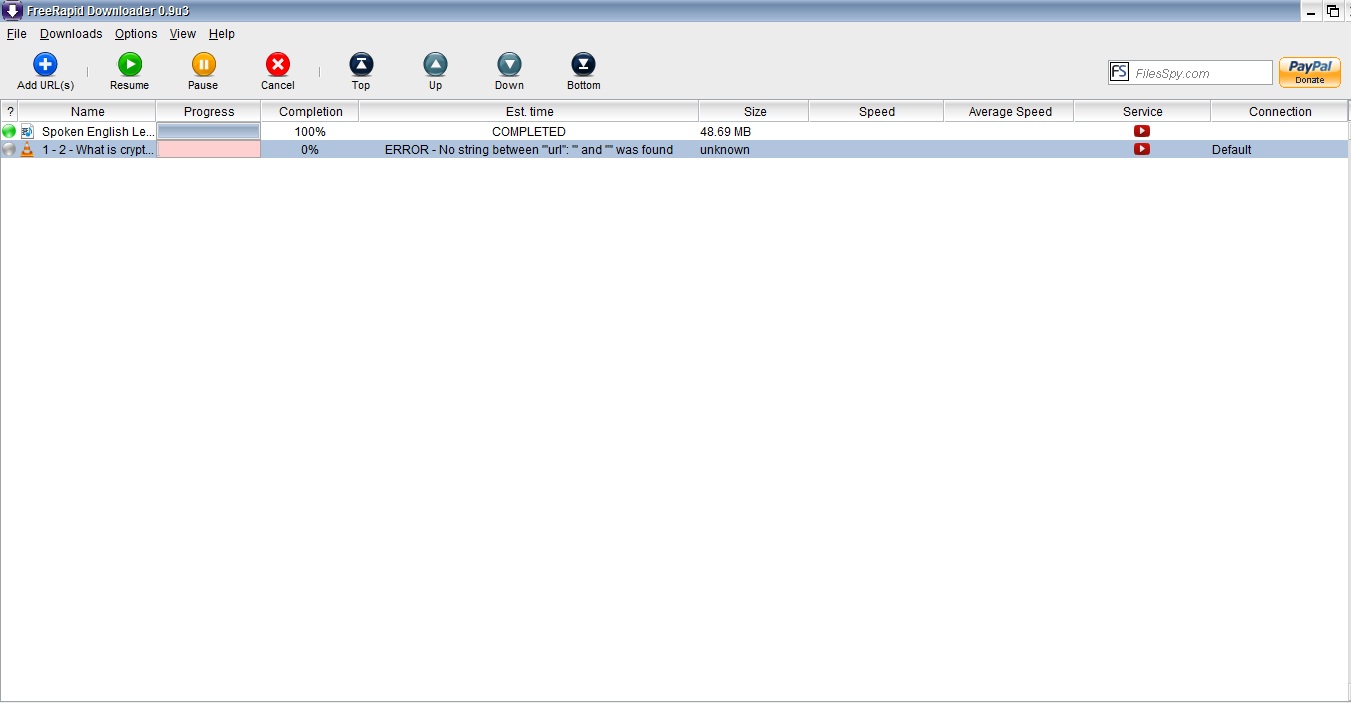Click the Up arrow toolbar icon

[x=435, y=65]
